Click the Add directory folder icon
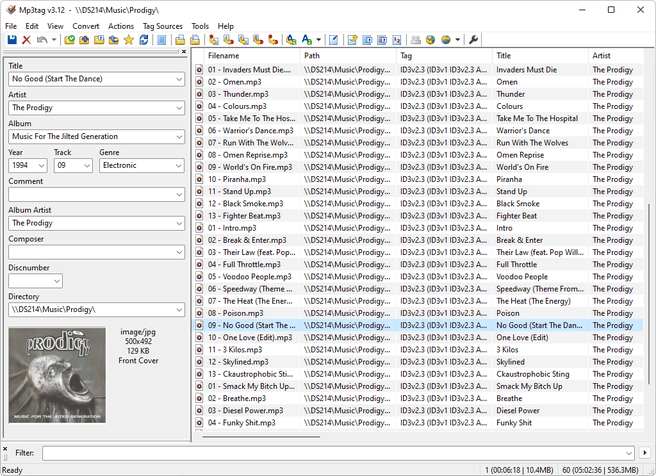The height and width of the screenshot is (476, 656). 84,40
